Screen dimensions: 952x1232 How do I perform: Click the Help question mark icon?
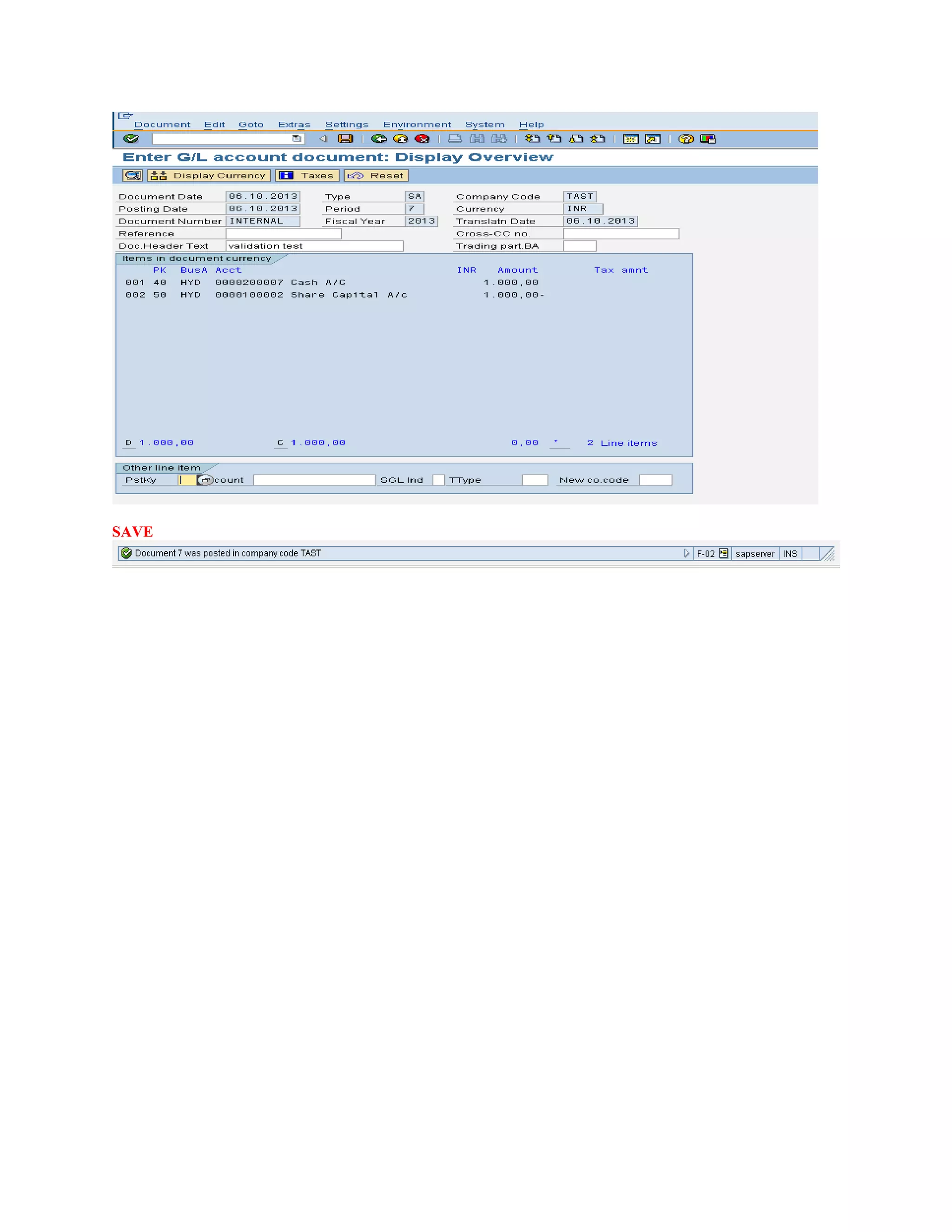pos(686,139)
